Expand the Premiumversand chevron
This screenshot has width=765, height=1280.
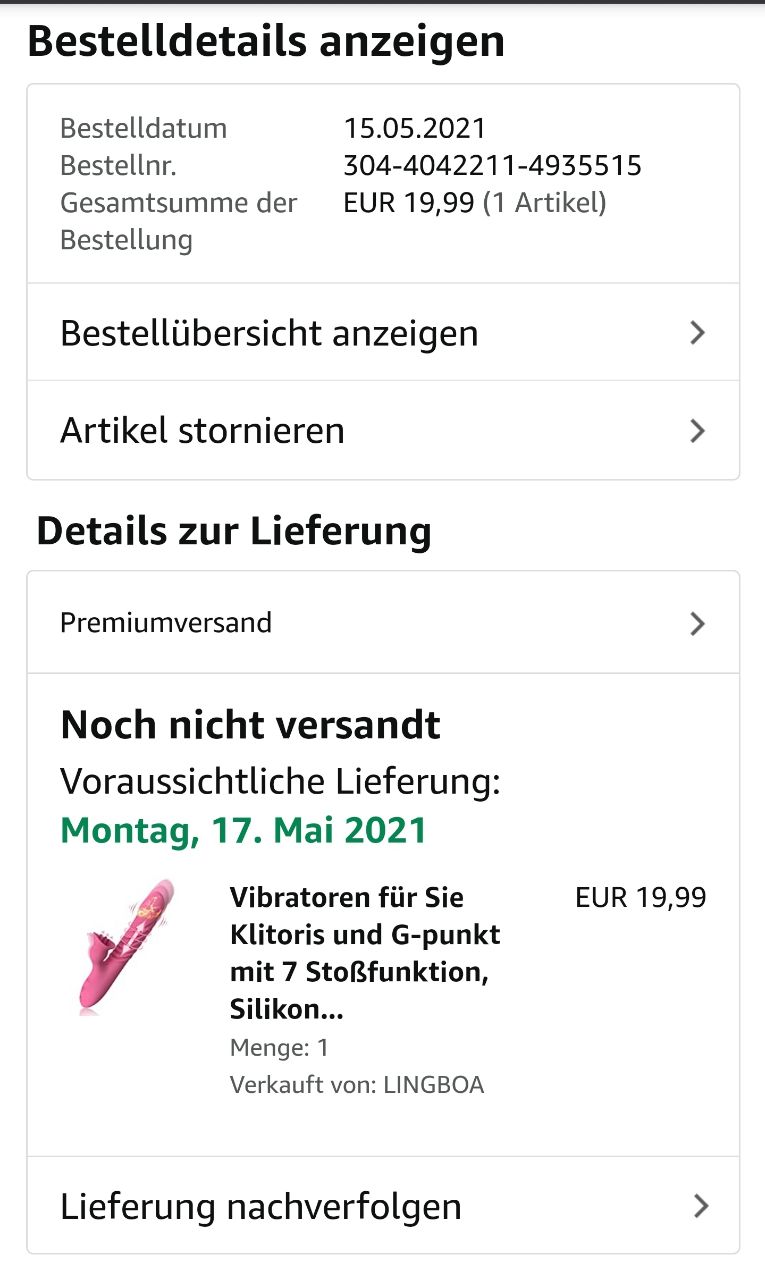point(698,624)
